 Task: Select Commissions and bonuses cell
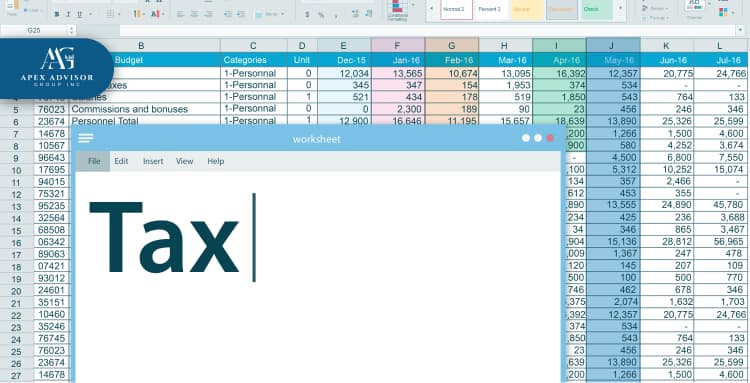[145, 109]
